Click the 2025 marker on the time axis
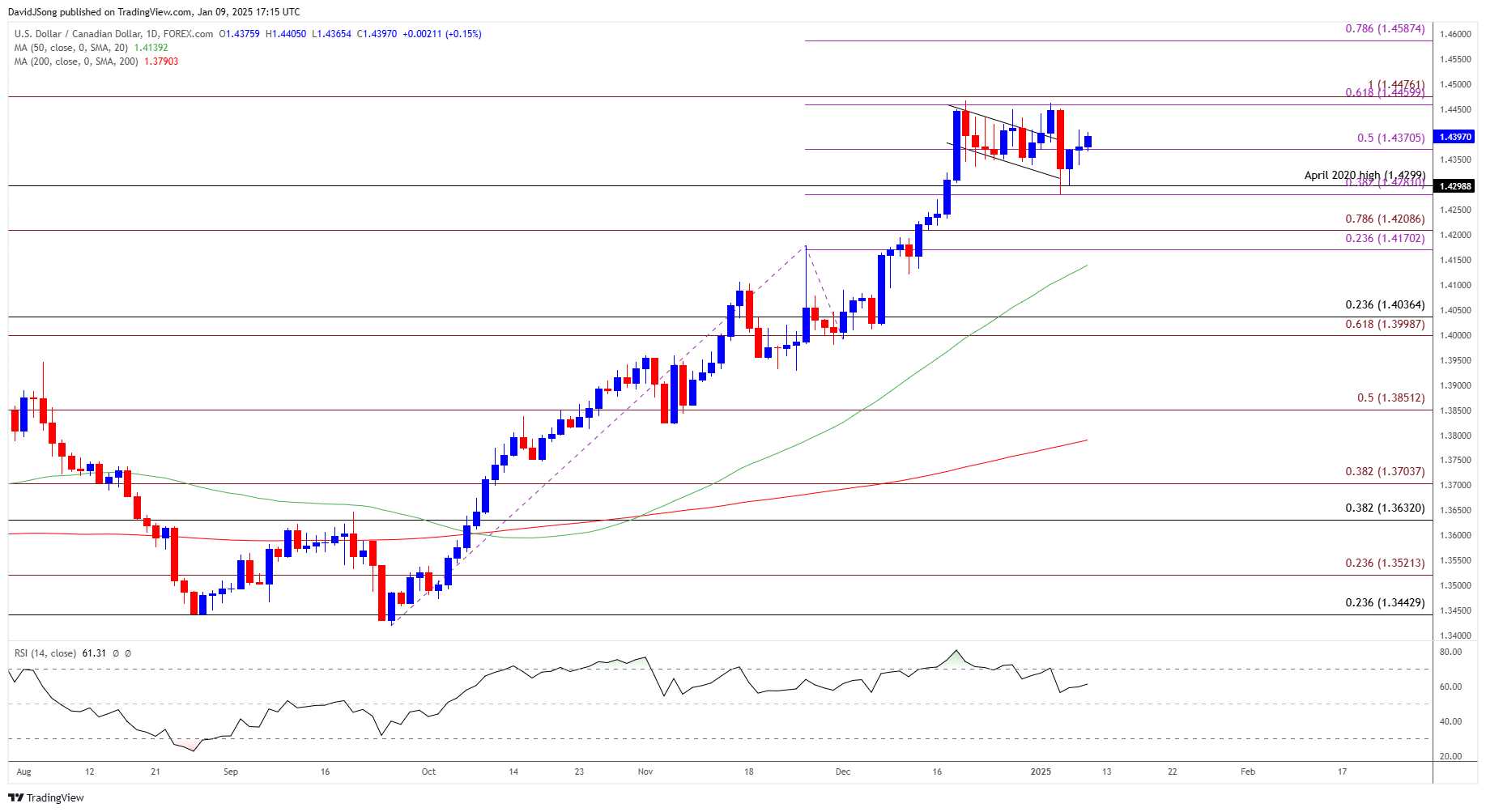Screen dimensions: 1486x812 [1041, 772]
